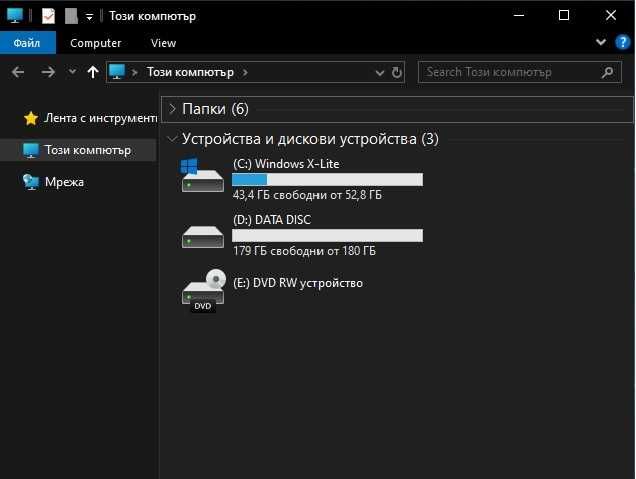
Task: Expand the Папки (6) group
Action: tap(172, 109)
